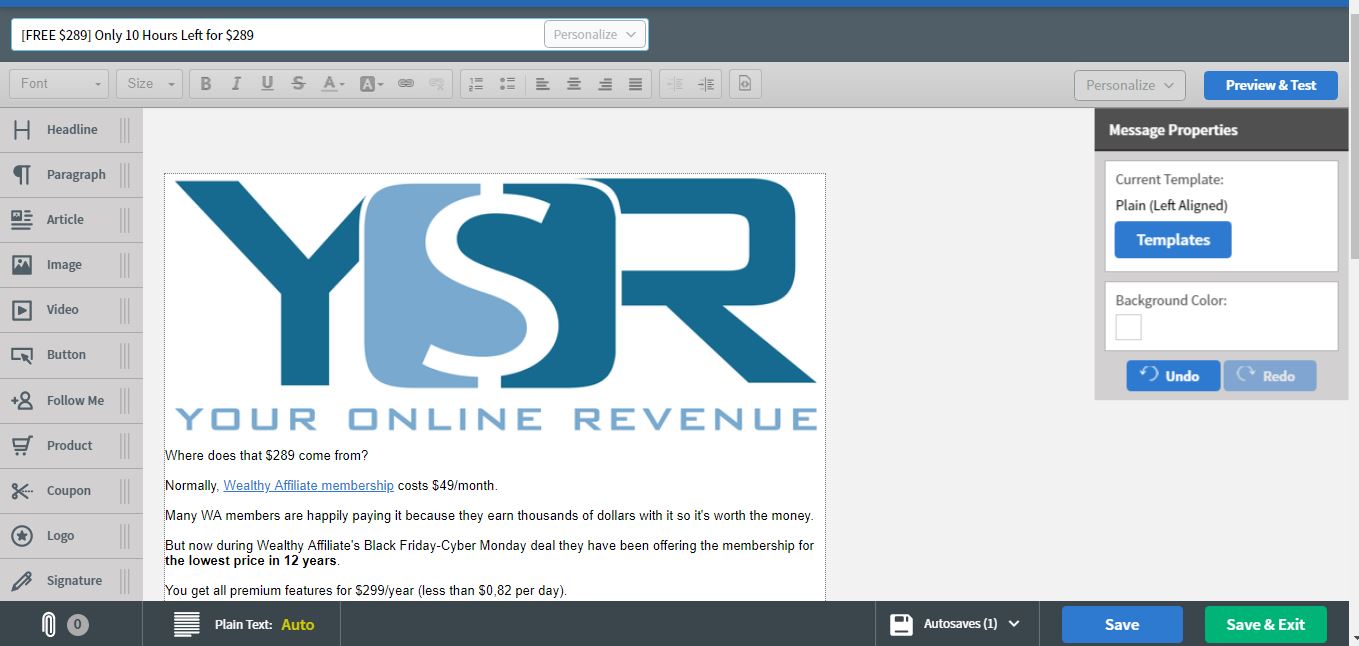Align text to the right
The height and width of the screenshot is (646, 1359).
tap(605, 84)
